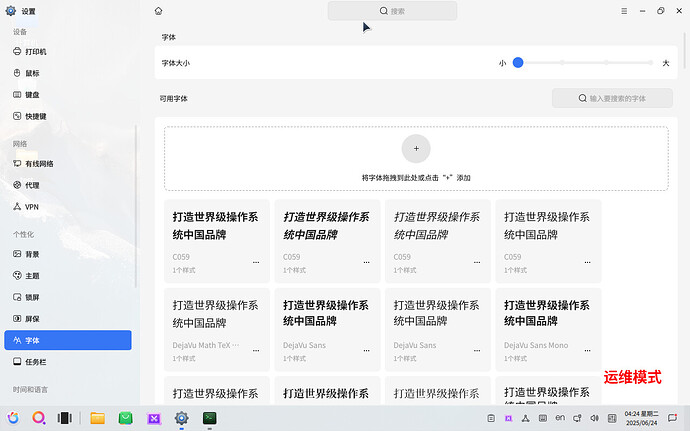Click the round plus button to add fonts
This screenshot has height=431, width=690.
(416, 148)
